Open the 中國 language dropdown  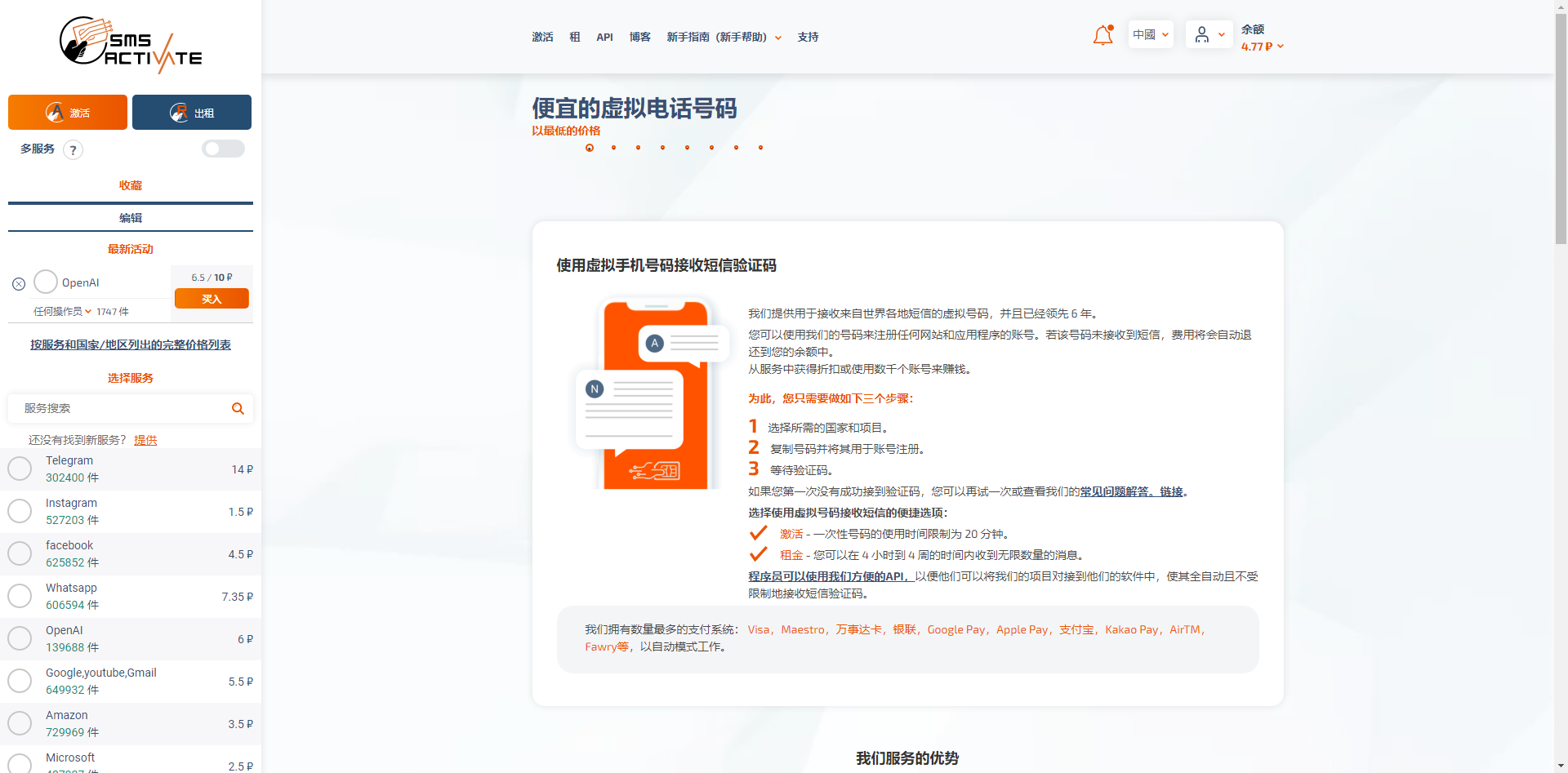pos(1151,34)
